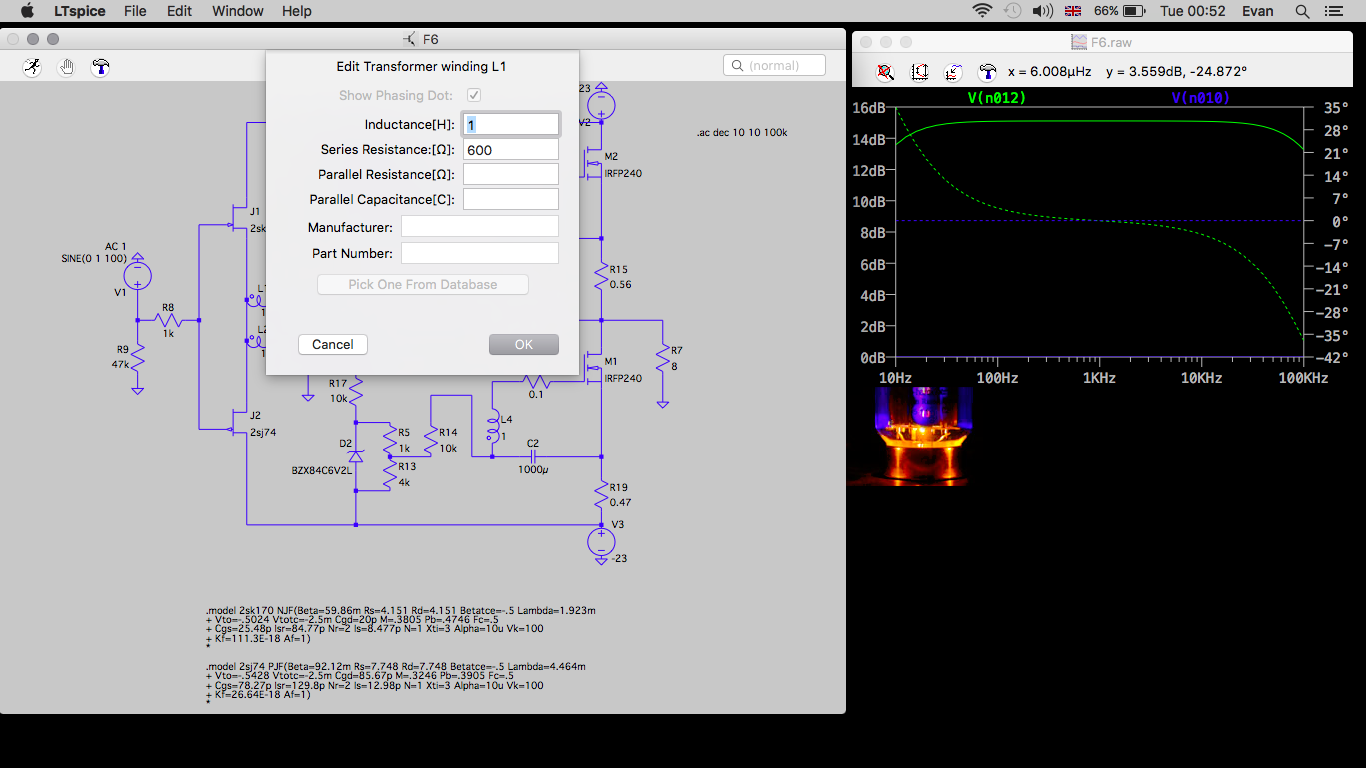
Task: Click the 1KHz label on frequency axis
Action: tap(1098, 378)
